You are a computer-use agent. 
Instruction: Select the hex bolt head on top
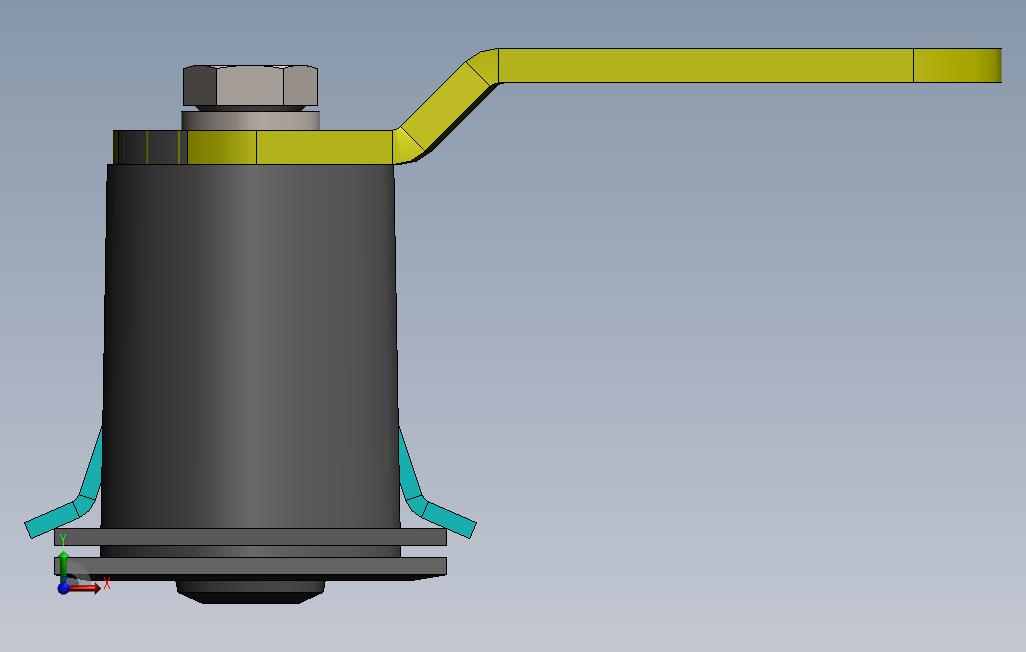(x=250, y=86)
